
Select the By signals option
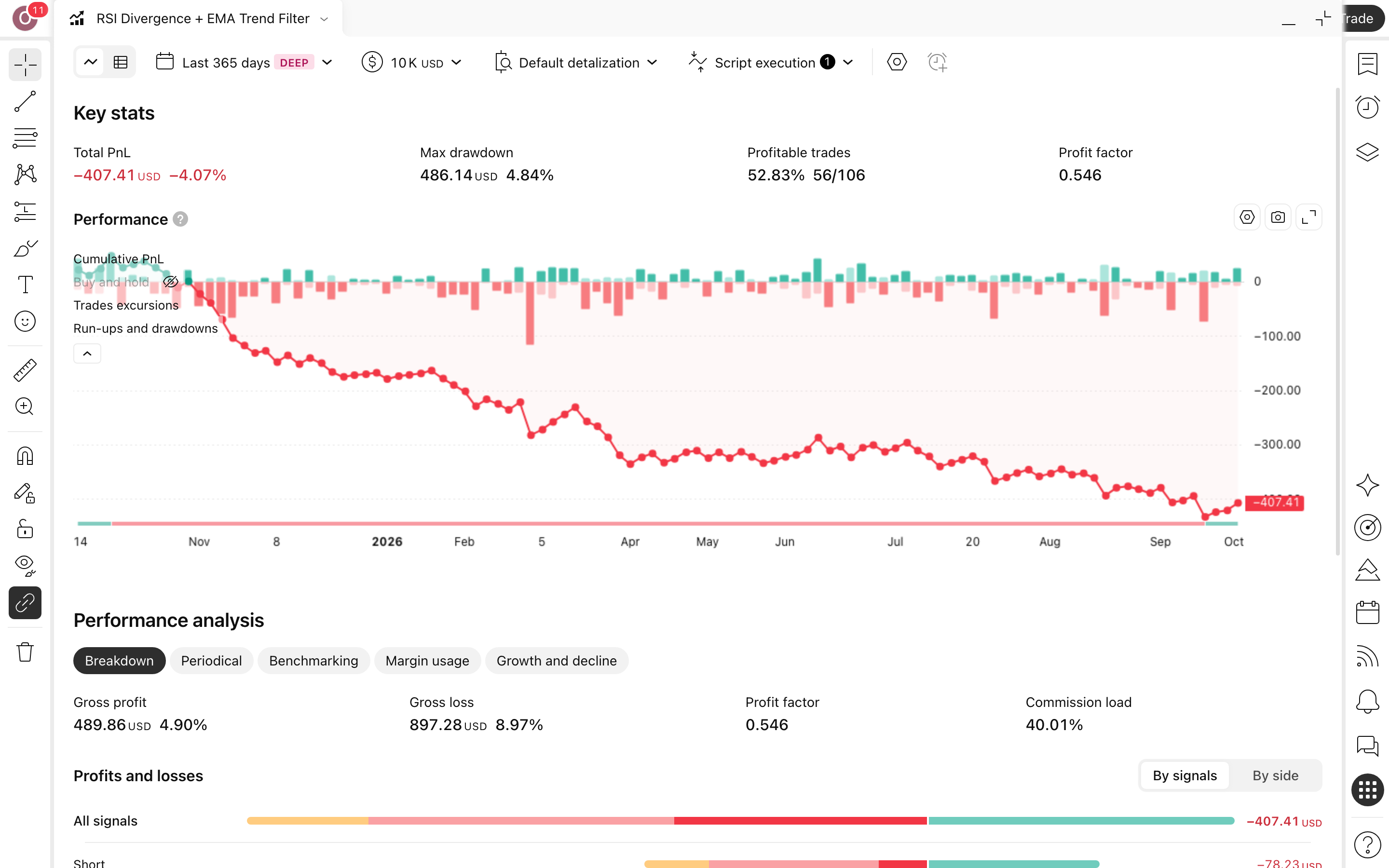1185,775
